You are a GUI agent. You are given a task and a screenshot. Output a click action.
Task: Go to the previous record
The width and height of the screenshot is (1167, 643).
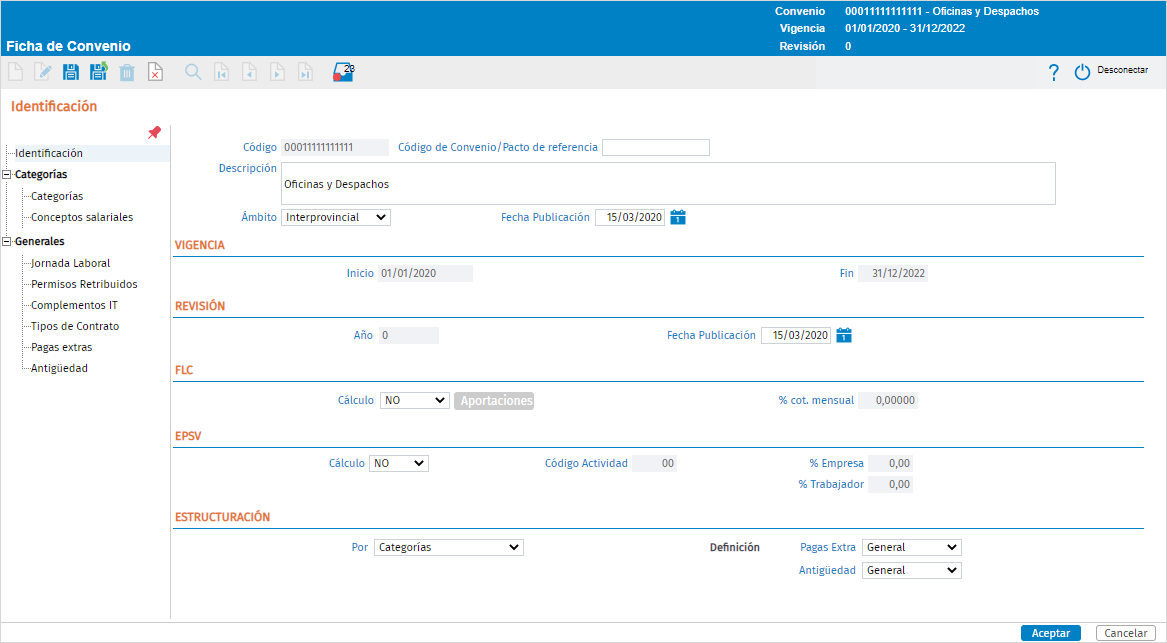(249, 72)
